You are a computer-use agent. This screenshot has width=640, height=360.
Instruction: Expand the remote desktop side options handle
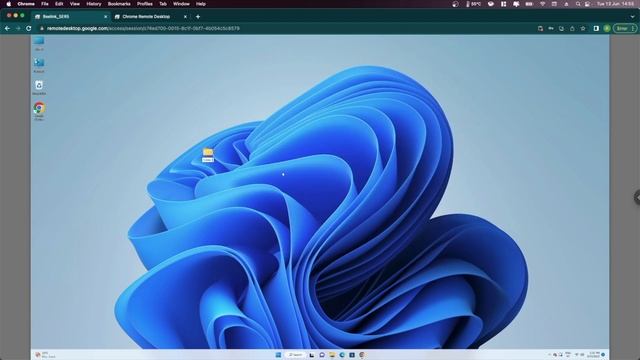point(637,197)
